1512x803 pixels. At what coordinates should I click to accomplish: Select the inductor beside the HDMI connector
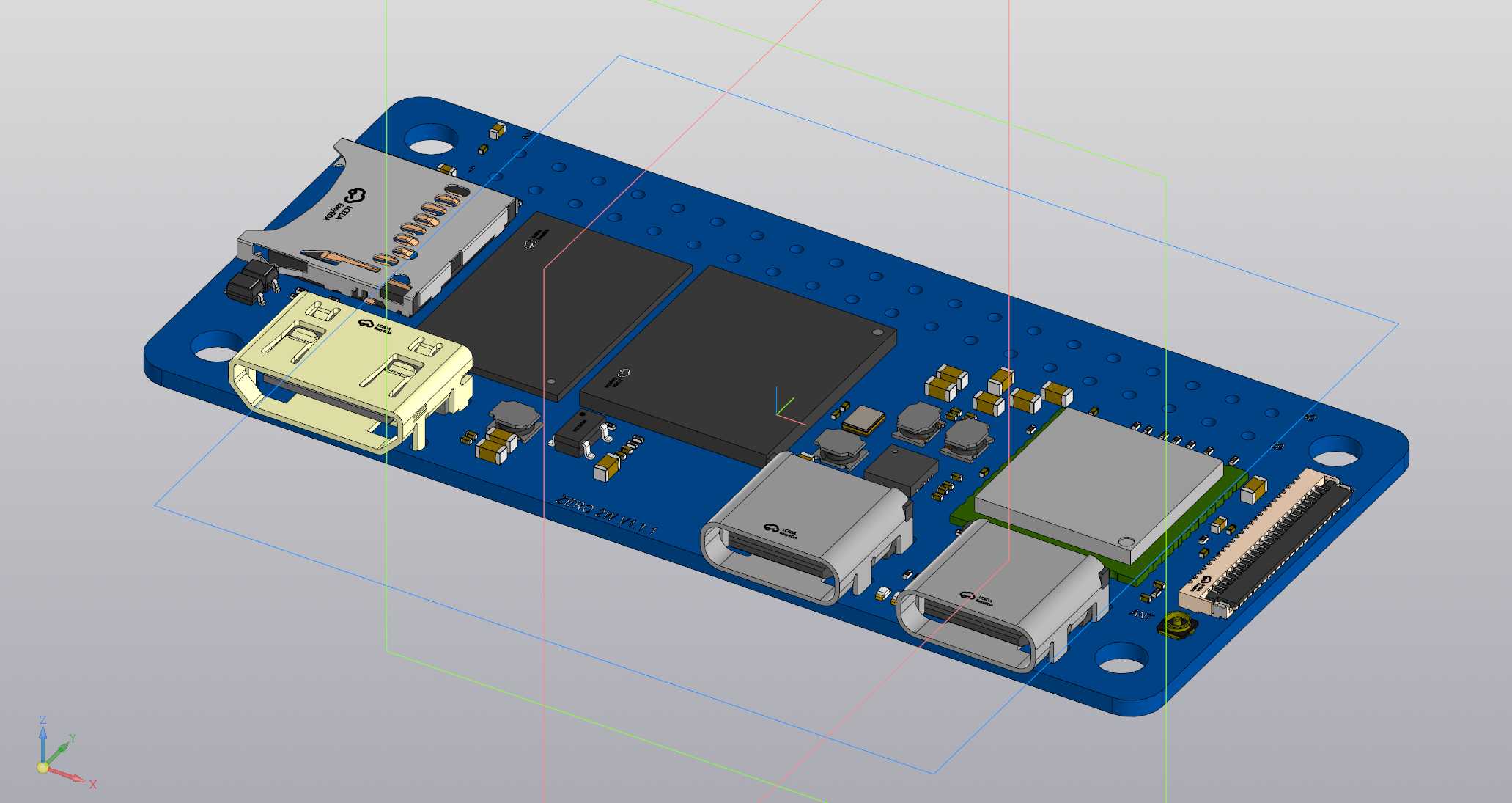click(x=515, y=419)
